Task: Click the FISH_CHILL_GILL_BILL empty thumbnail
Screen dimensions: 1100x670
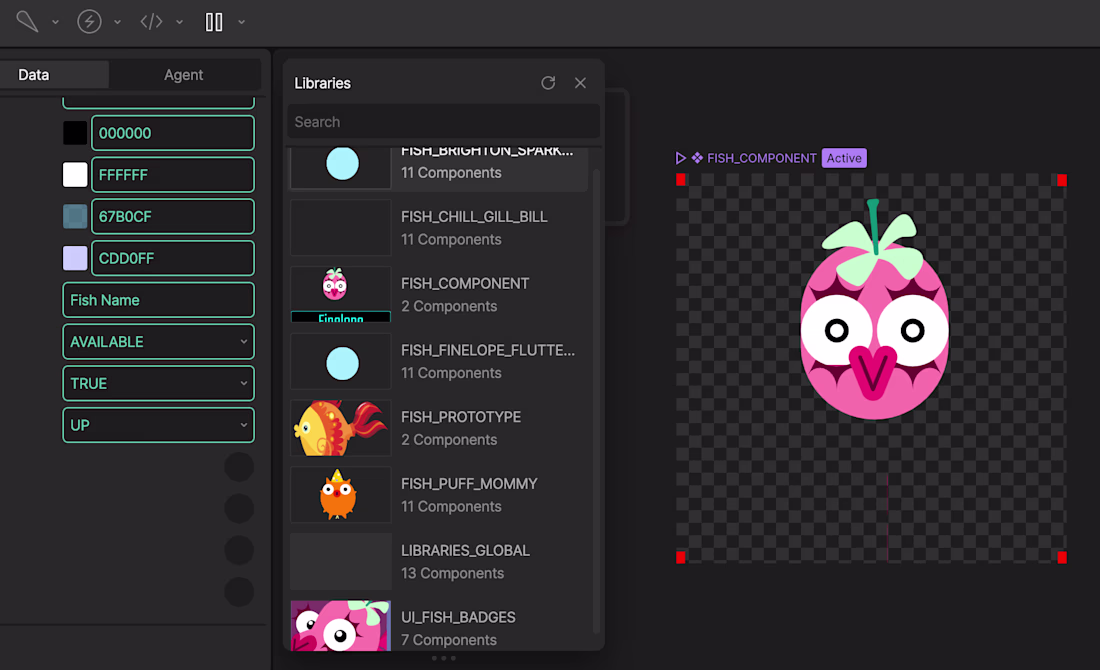Action: tap(341, 227)
